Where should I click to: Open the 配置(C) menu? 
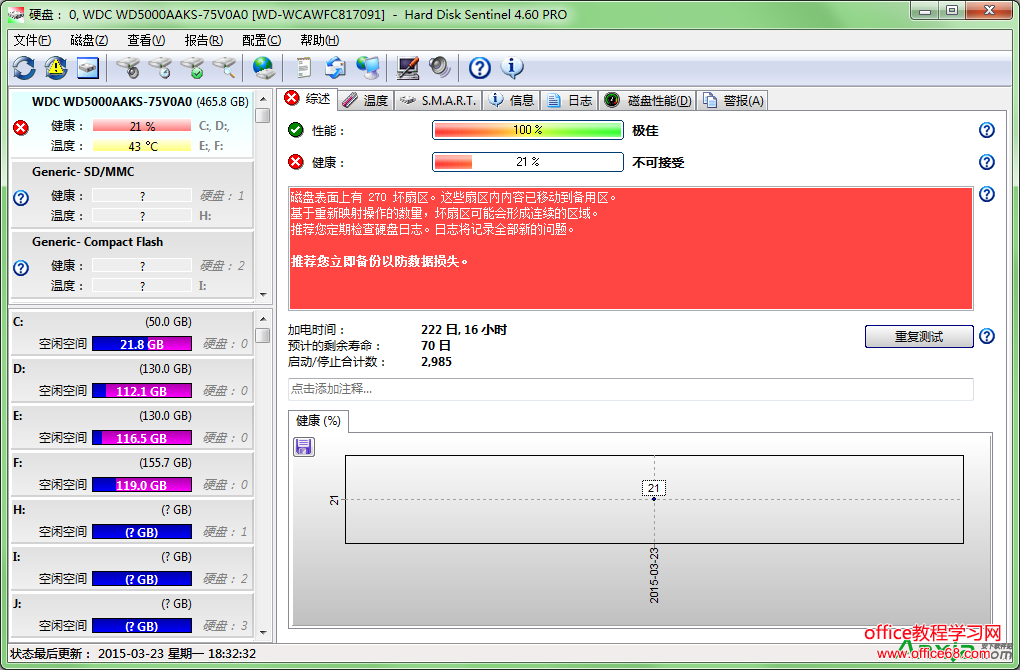click(262, 40)
